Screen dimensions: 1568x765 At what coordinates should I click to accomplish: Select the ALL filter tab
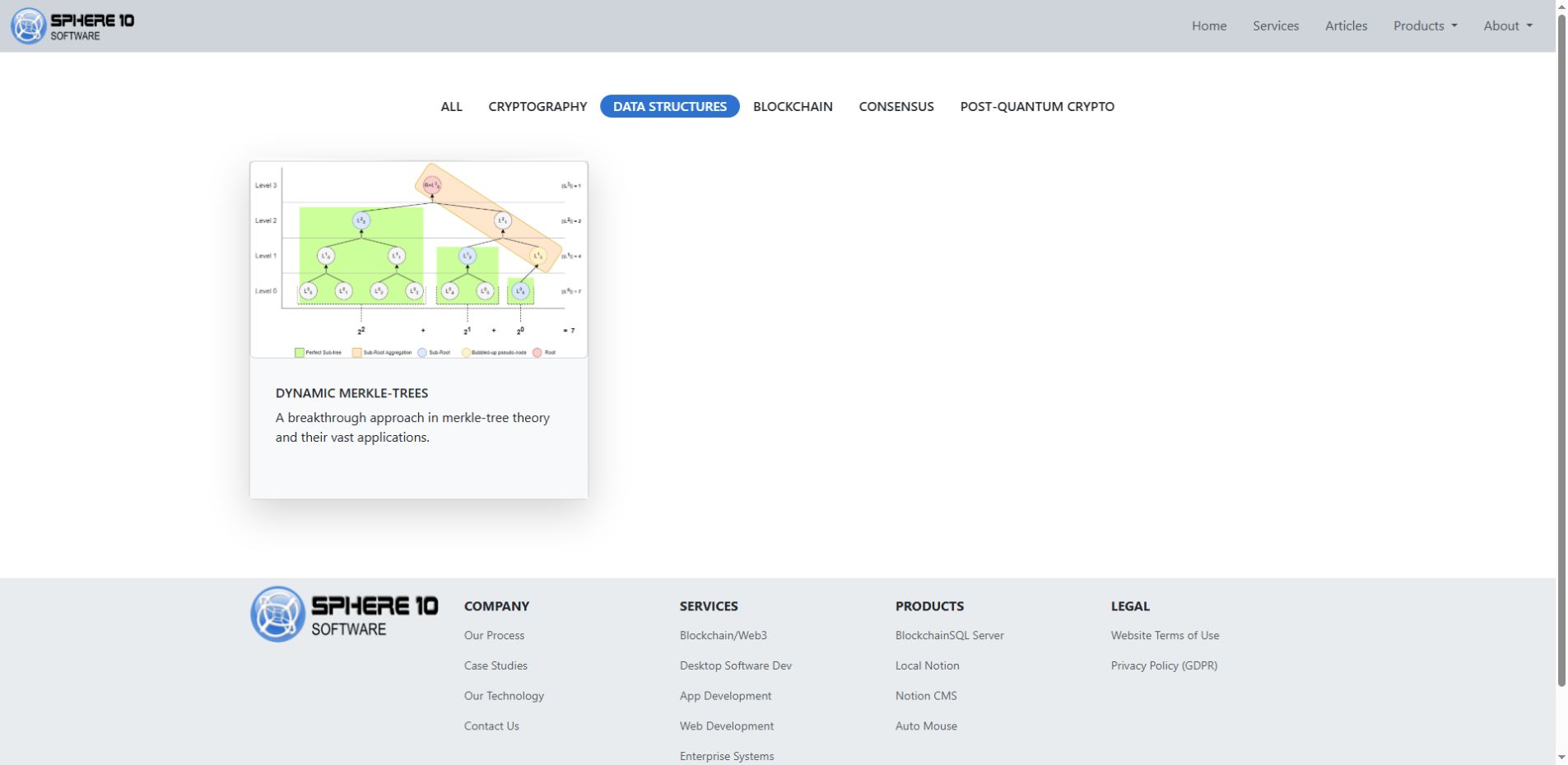451,106
